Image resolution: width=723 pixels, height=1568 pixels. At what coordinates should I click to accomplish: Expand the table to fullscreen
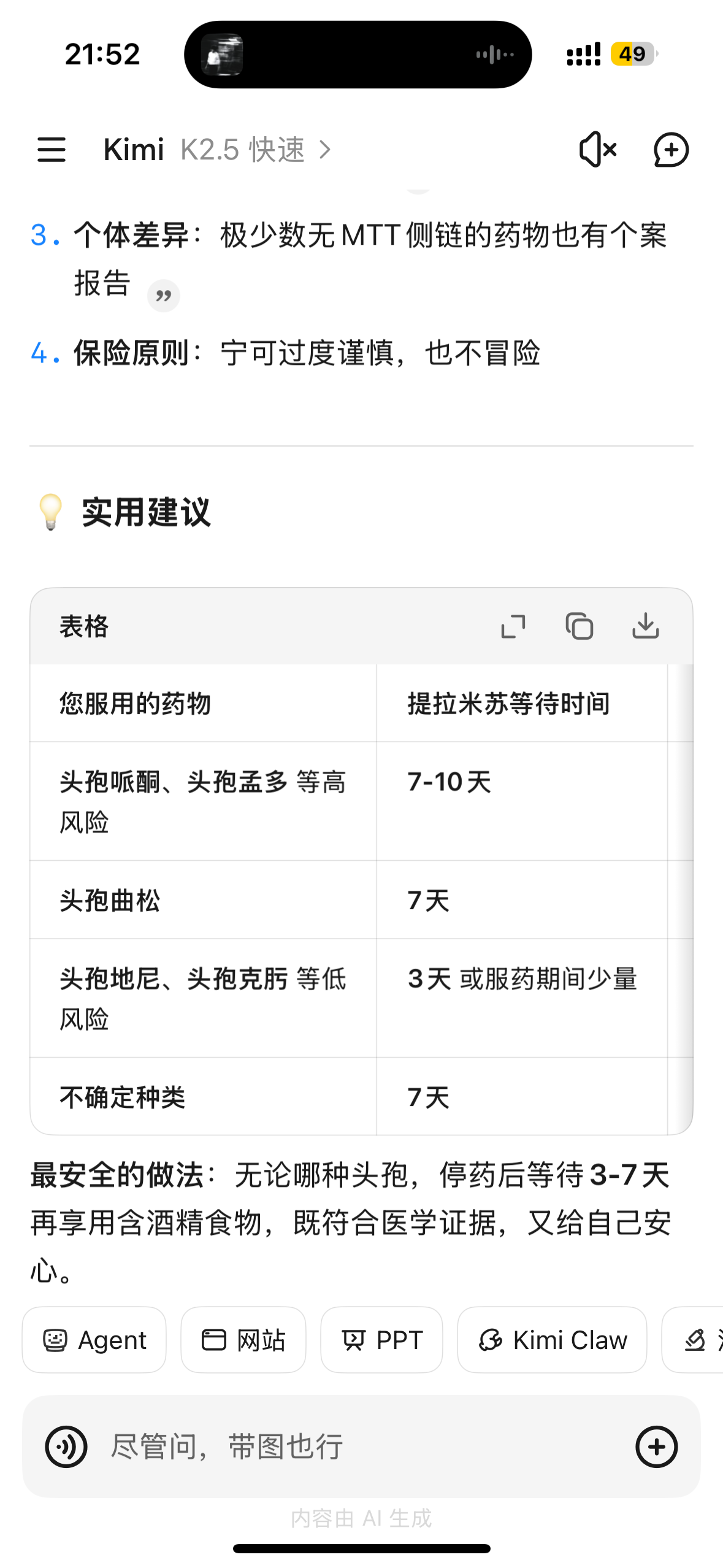pyautogui.click(x=513, y=626)
